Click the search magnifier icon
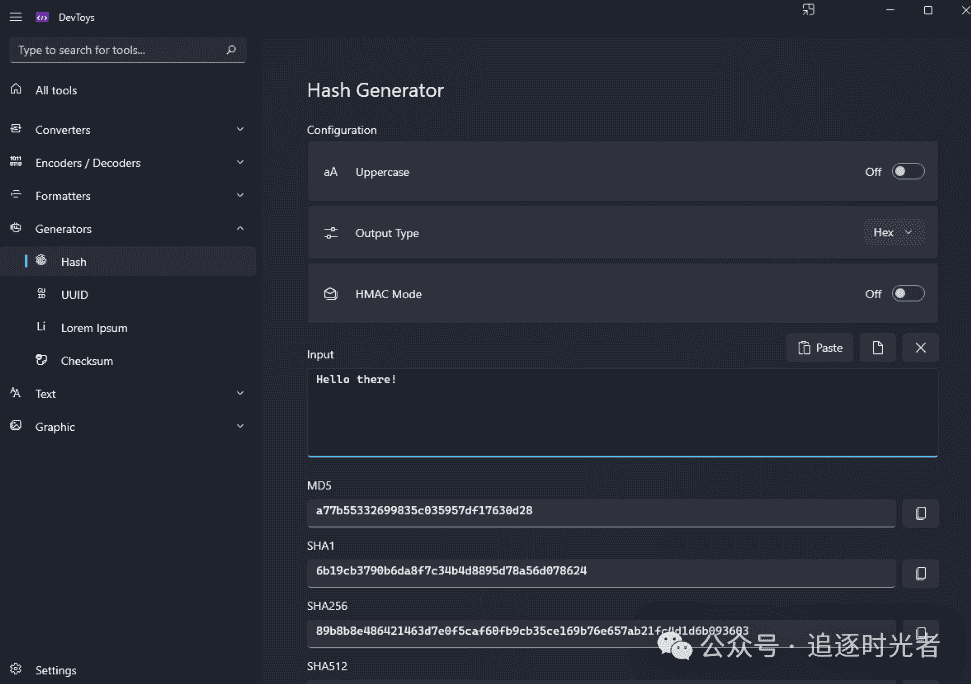 (231, 50)
